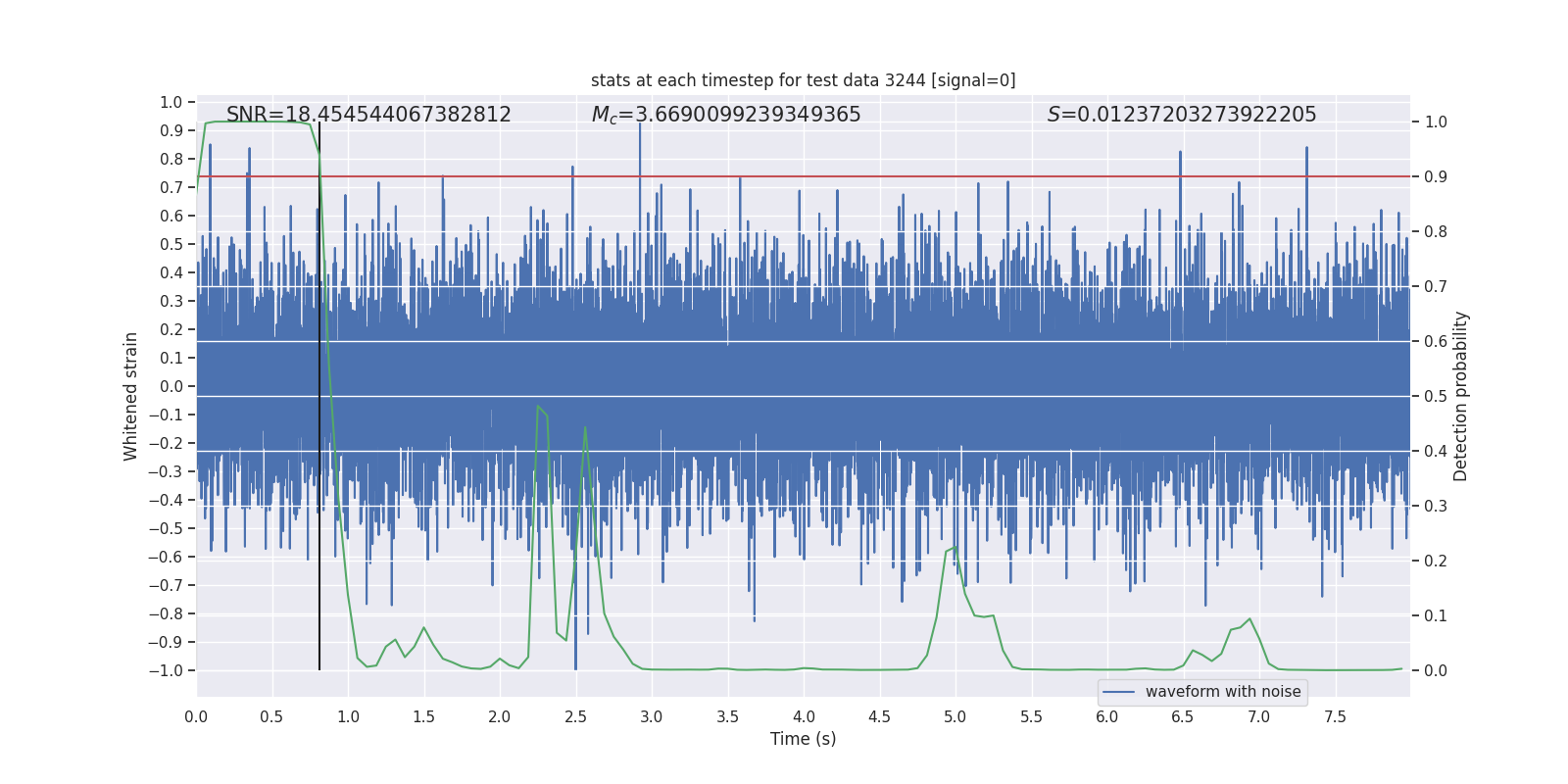
Task: Click the 1.0 whitened strain tick label
Action: [x=171, y=102]
